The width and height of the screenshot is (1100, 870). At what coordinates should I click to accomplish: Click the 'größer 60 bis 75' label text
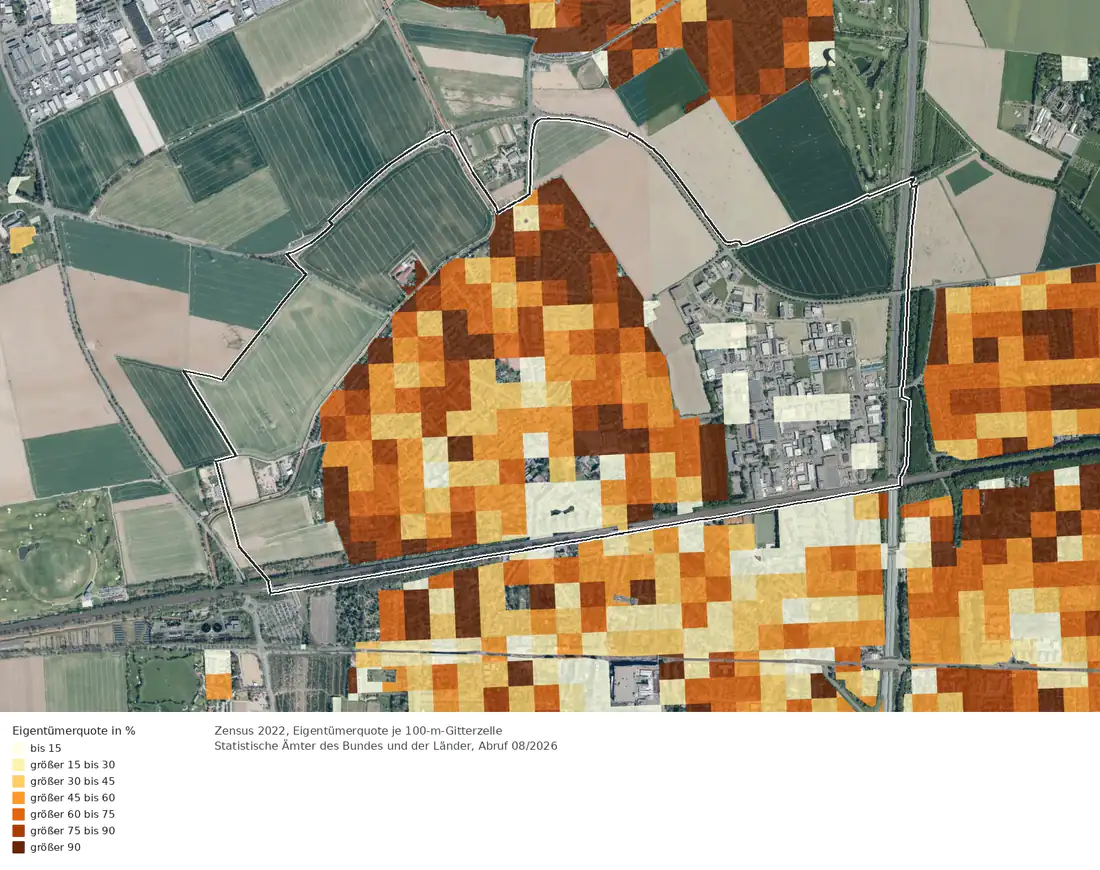(72, 814)
